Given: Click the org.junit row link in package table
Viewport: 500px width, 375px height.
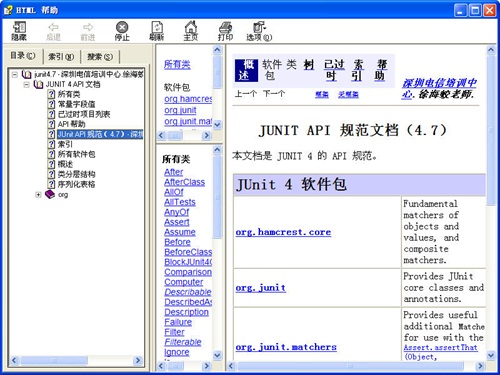Looking at the screenshot, I should (x=261, y=288).
